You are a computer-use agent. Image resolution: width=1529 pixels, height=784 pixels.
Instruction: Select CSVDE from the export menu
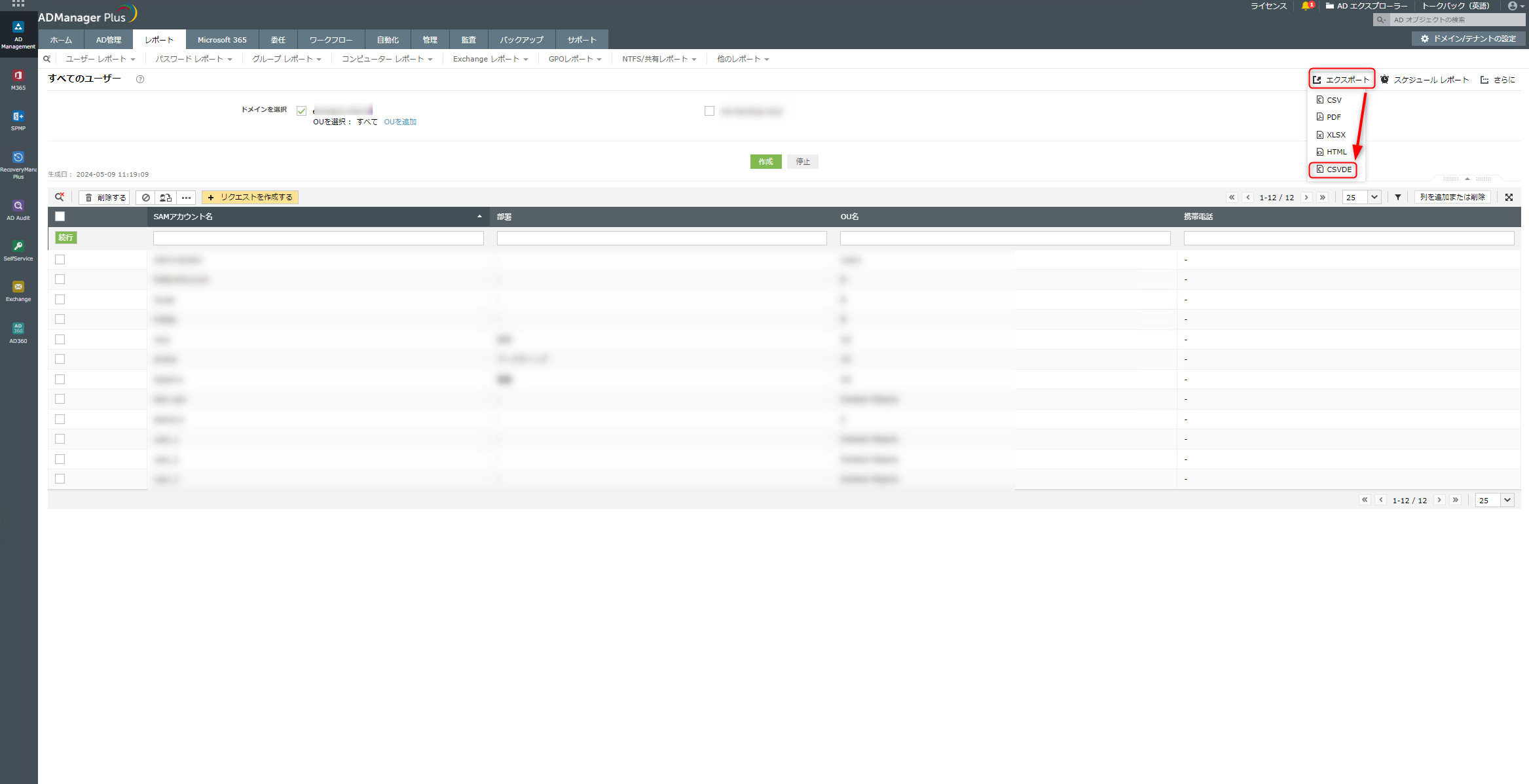[x=1338, y=169]
